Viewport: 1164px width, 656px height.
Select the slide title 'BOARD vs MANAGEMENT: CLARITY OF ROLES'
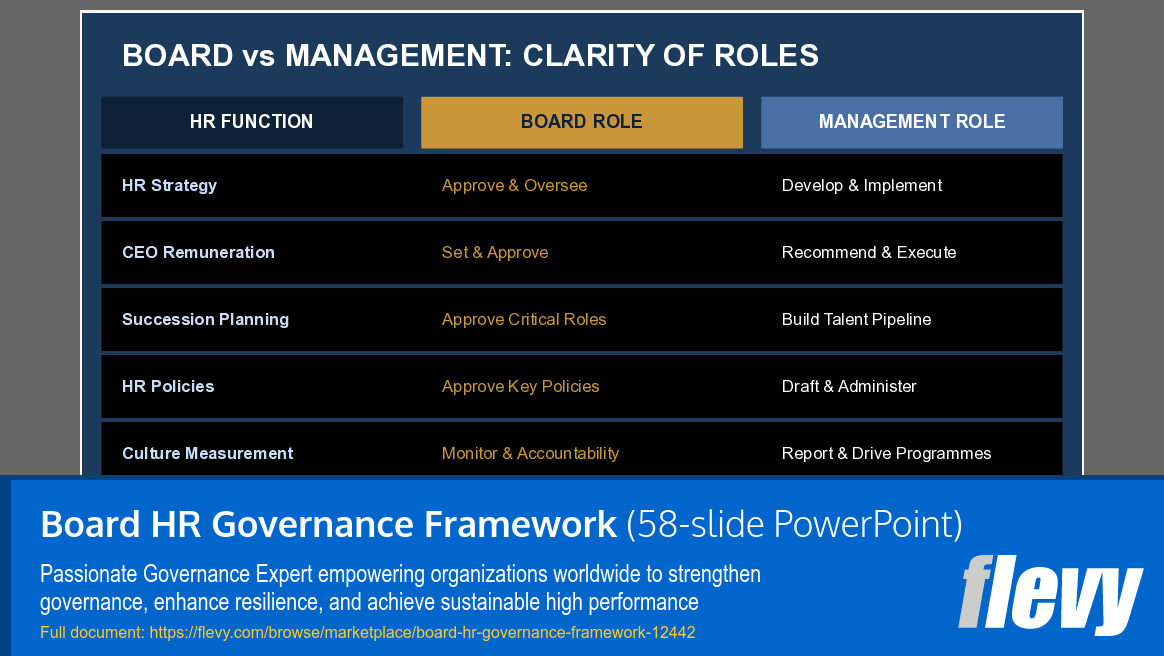point(470,56)
